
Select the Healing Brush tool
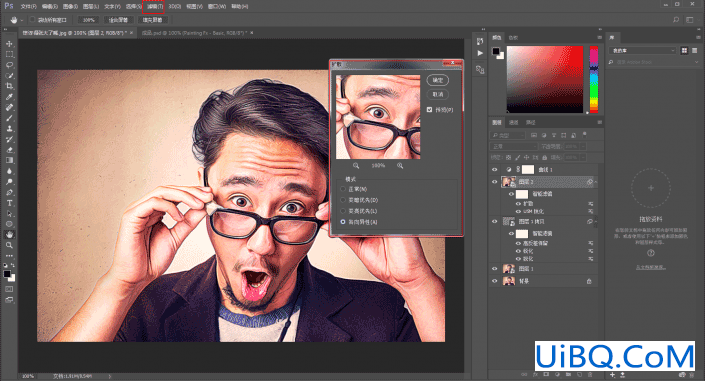pyautogui.click(x=9, y=108)
